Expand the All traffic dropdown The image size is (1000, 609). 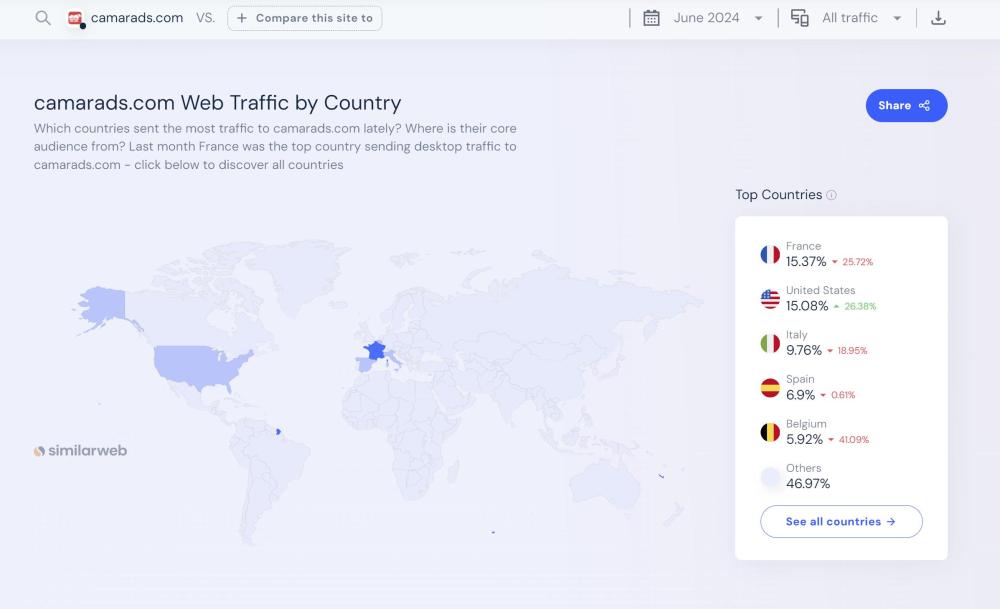coord(860,18)
